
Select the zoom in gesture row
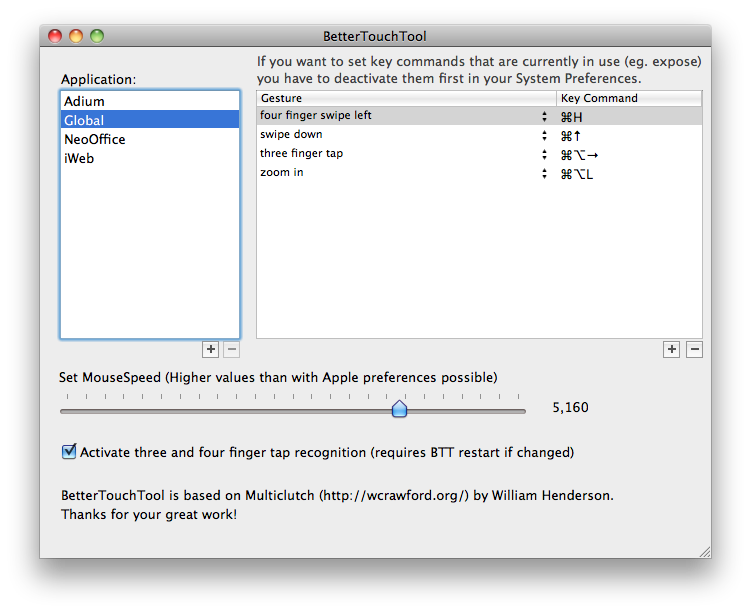click(x=479, y=173)
